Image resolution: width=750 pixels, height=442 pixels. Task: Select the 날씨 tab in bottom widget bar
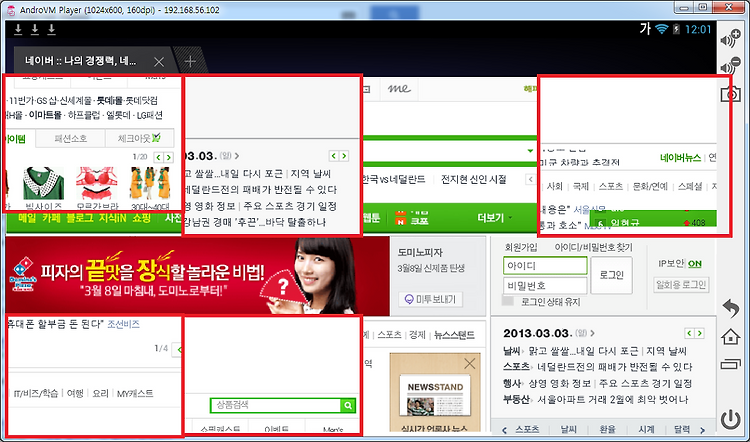tap(569, 430)
